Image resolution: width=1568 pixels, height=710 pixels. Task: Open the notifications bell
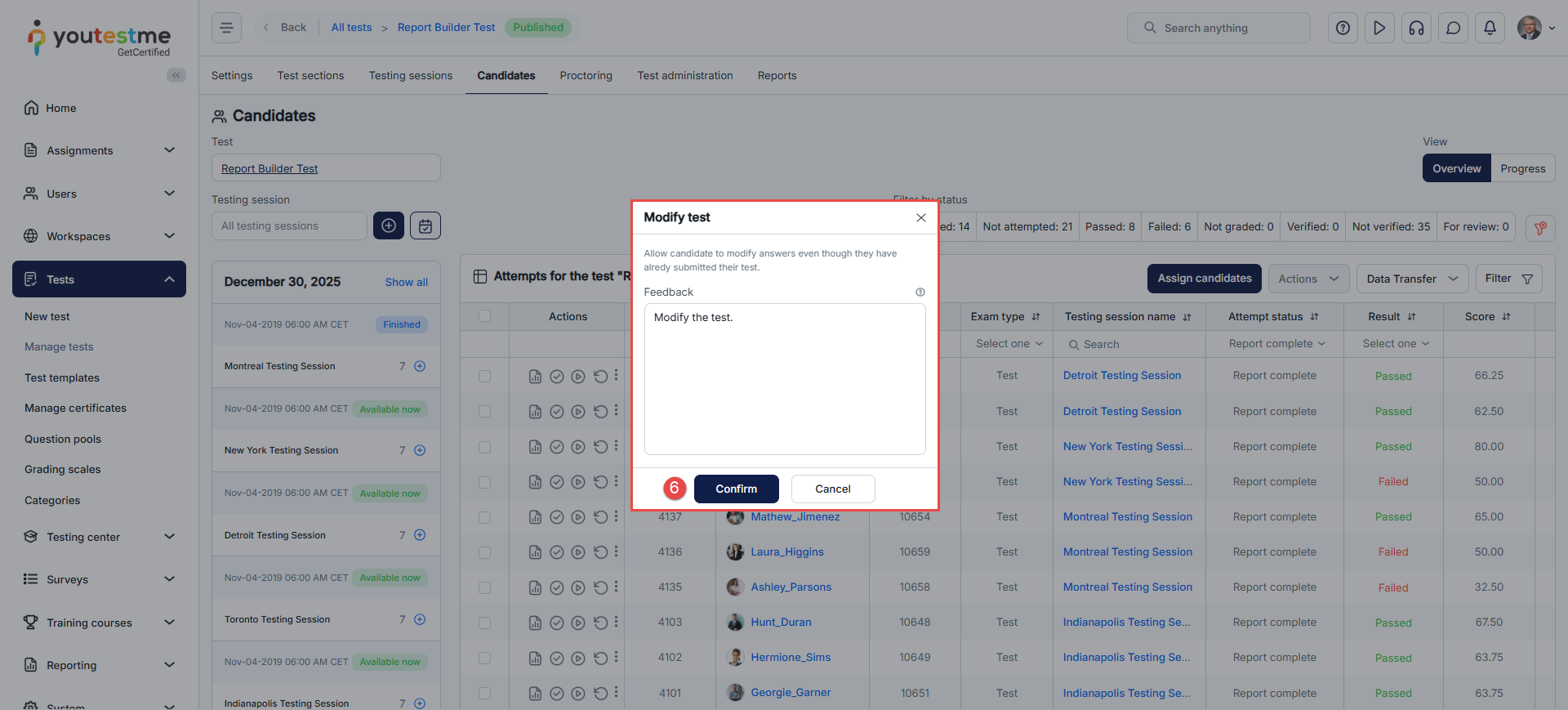[1490, 28]
